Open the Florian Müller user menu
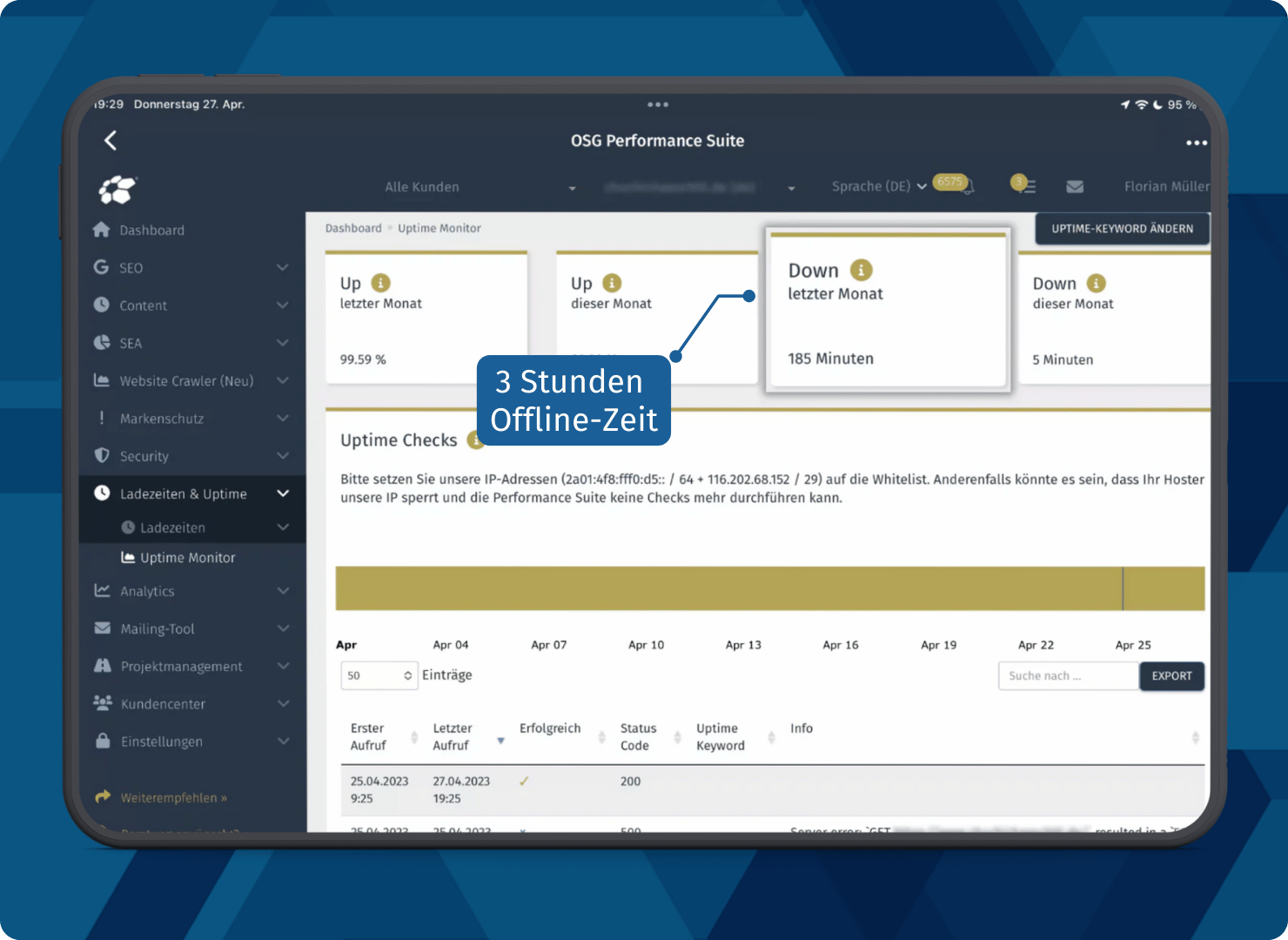Viewport: 1288px width, 940px height. (1166, 186)
